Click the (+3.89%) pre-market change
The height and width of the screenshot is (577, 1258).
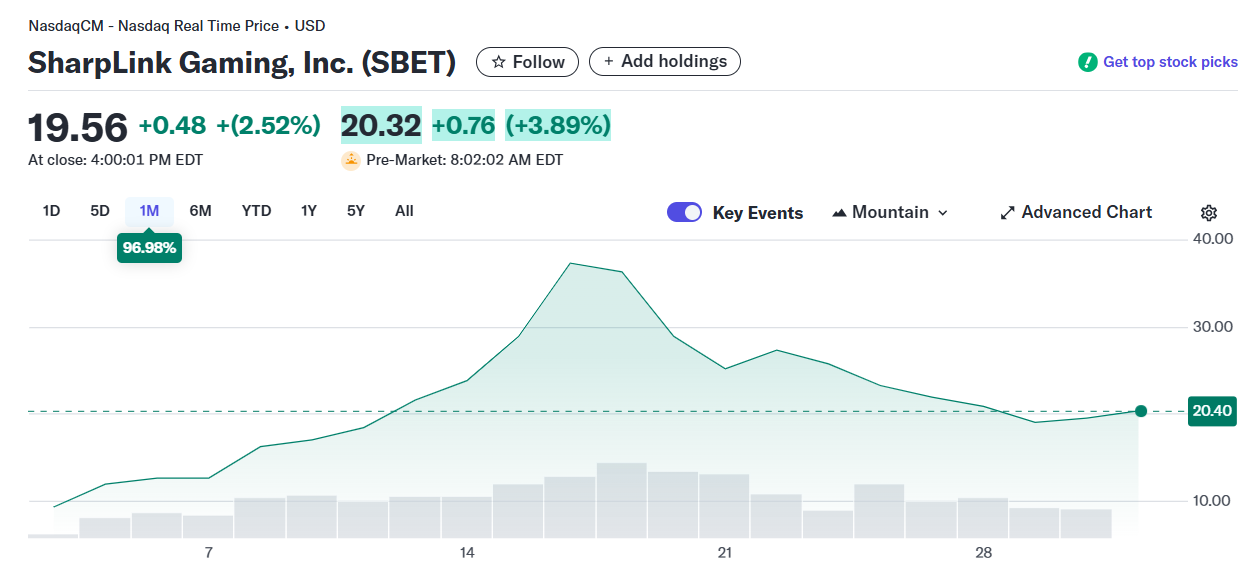(558, 126)
